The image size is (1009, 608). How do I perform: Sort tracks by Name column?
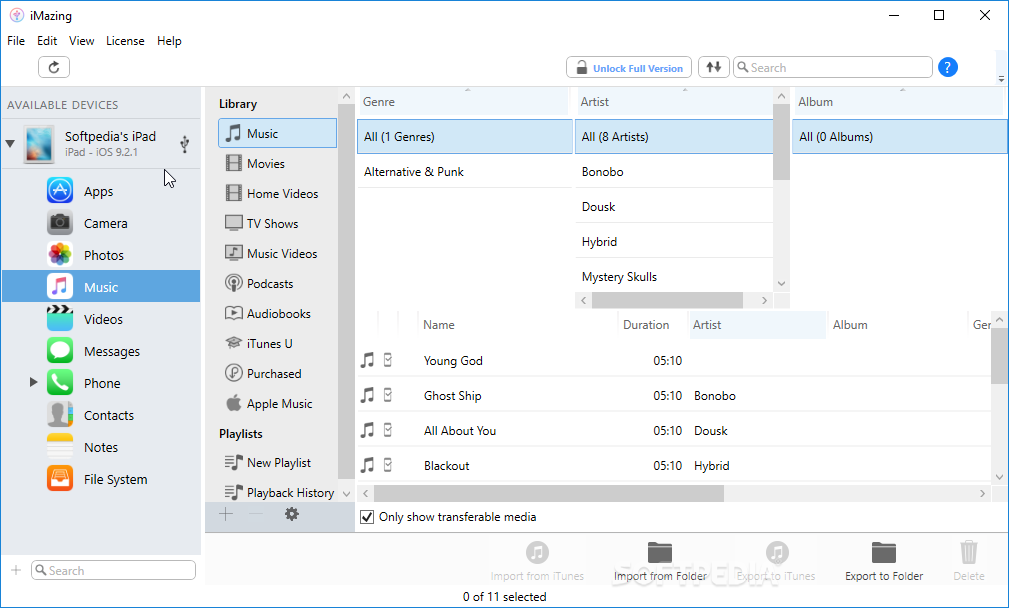coord(517,325)
